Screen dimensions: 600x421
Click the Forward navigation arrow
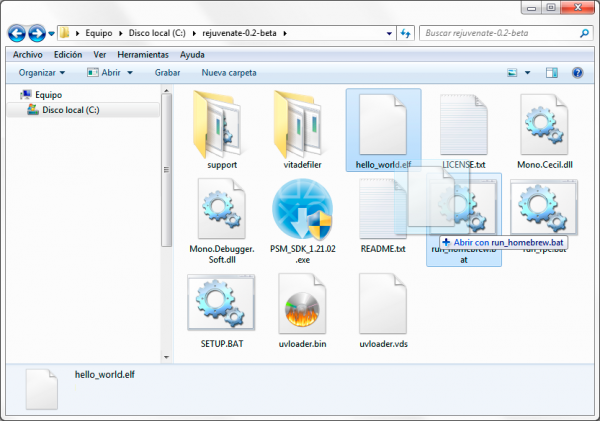[37, 33]
